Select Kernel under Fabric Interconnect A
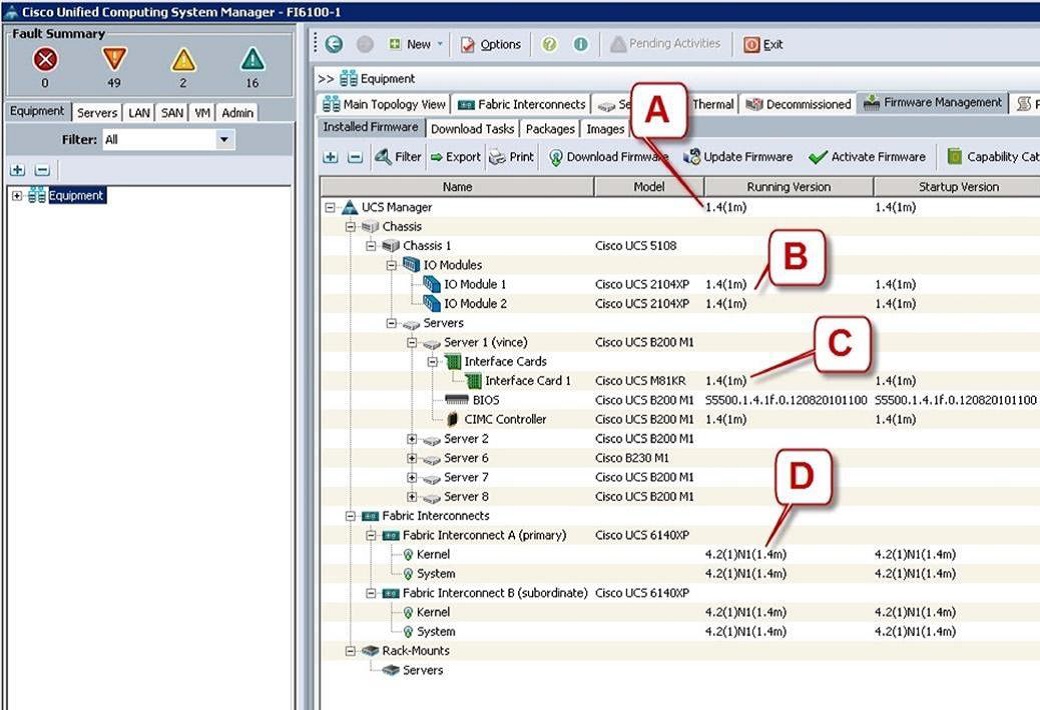This screenshot has width=1040, height=710. (x=680, y=555)
